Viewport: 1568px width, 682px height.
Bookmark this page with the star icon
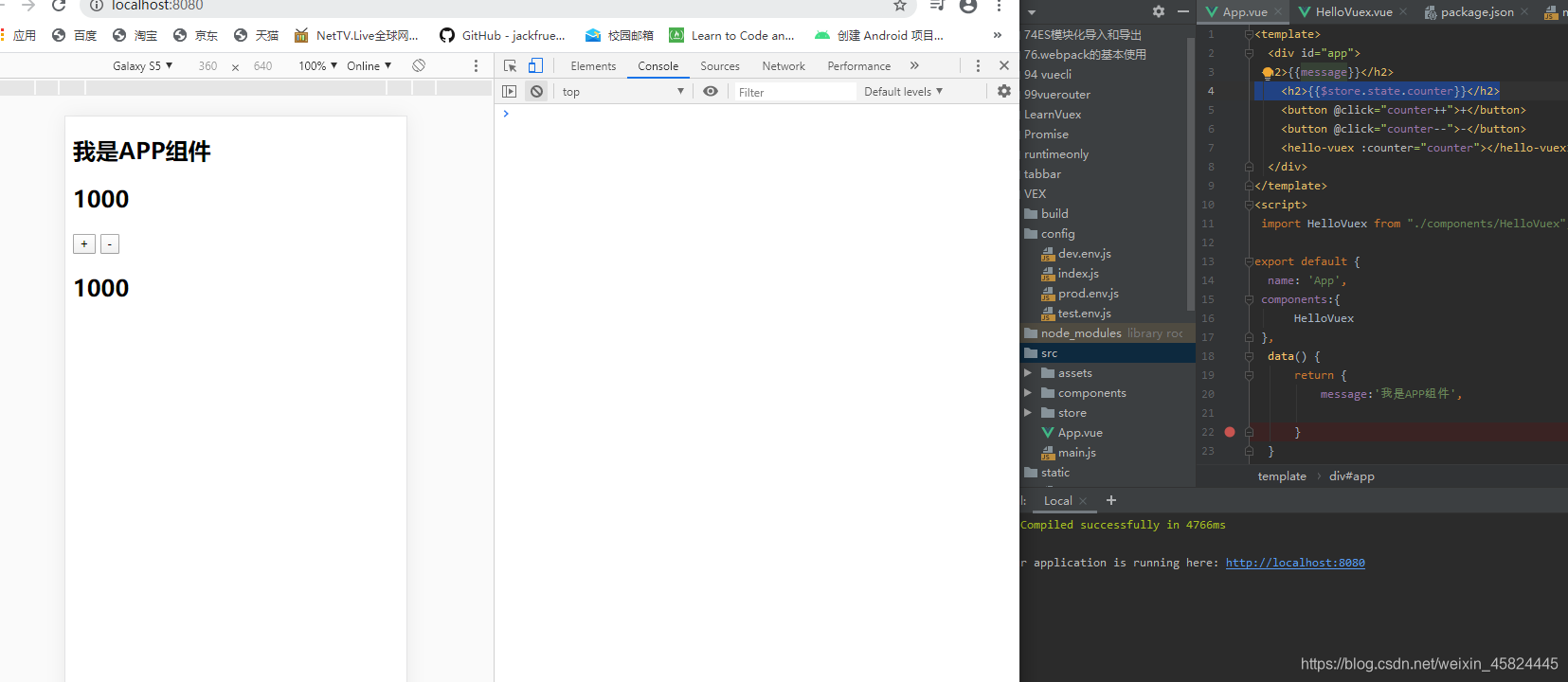pyautogui.click(x=900, y=6)
